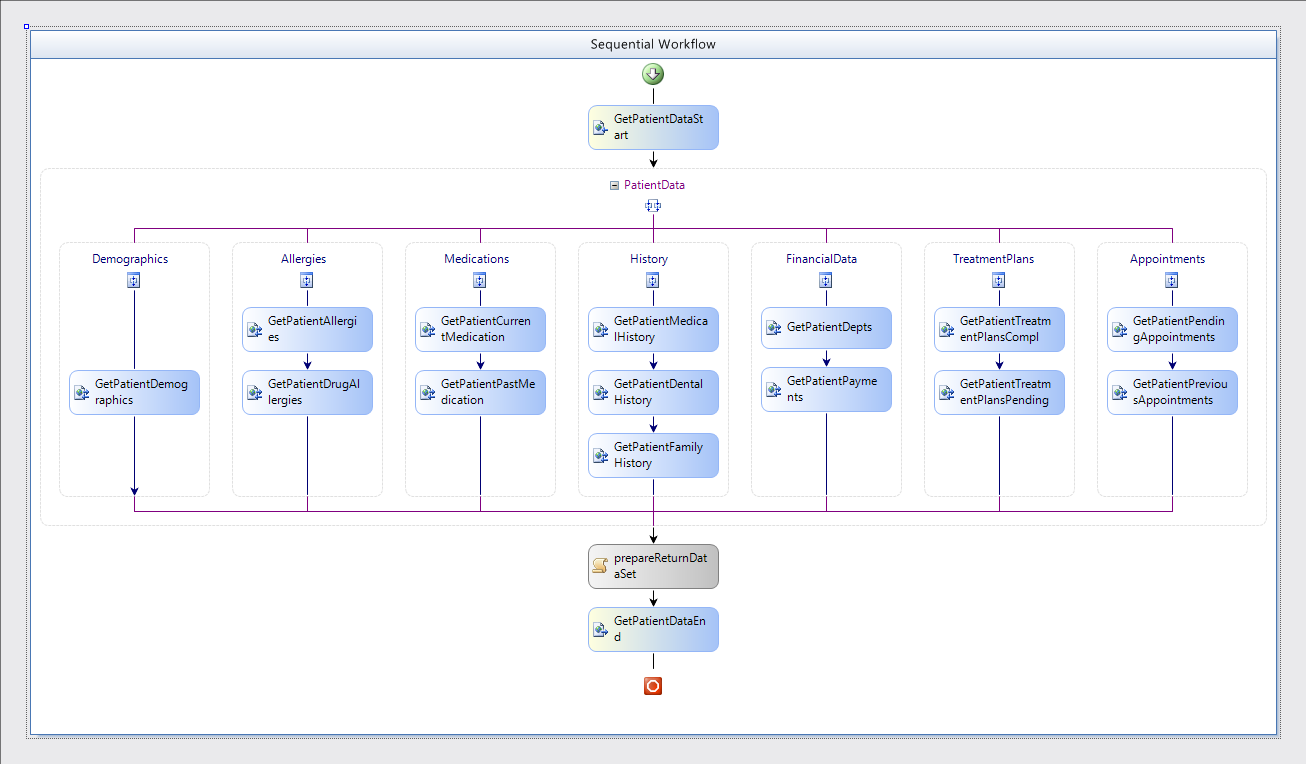1306x764 pixels.
Task: Select the Appointments sequence icon
Action: click(1172, 281)
